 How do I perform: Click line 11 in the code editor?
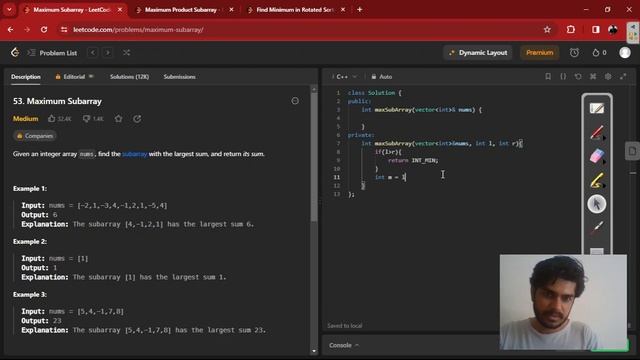[391, 177]
